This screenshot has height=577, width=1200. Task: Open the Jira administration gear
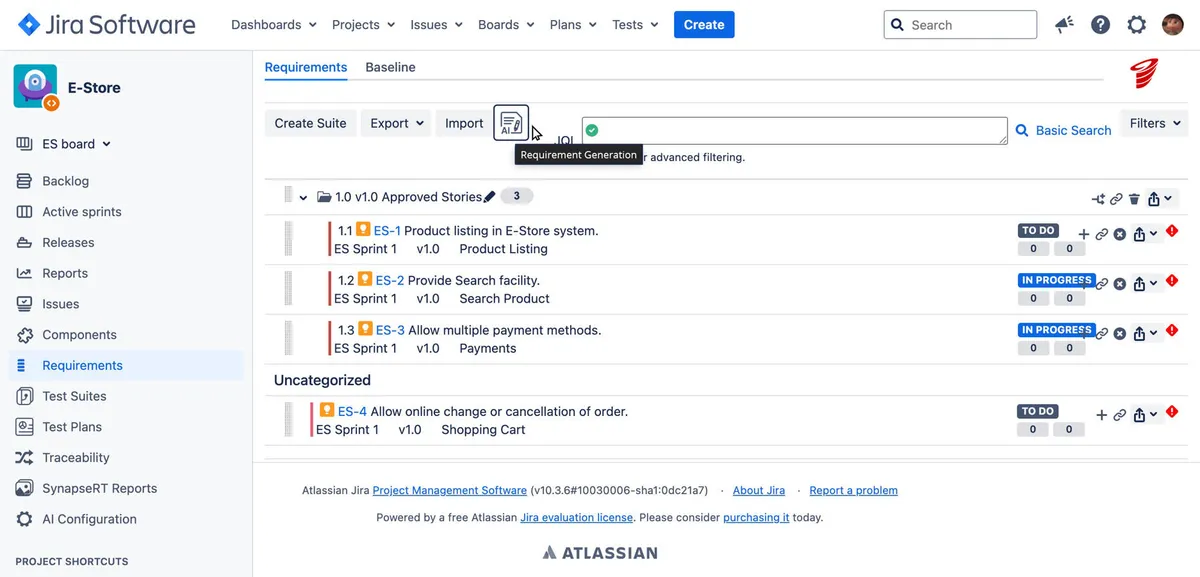point(1137,25)
